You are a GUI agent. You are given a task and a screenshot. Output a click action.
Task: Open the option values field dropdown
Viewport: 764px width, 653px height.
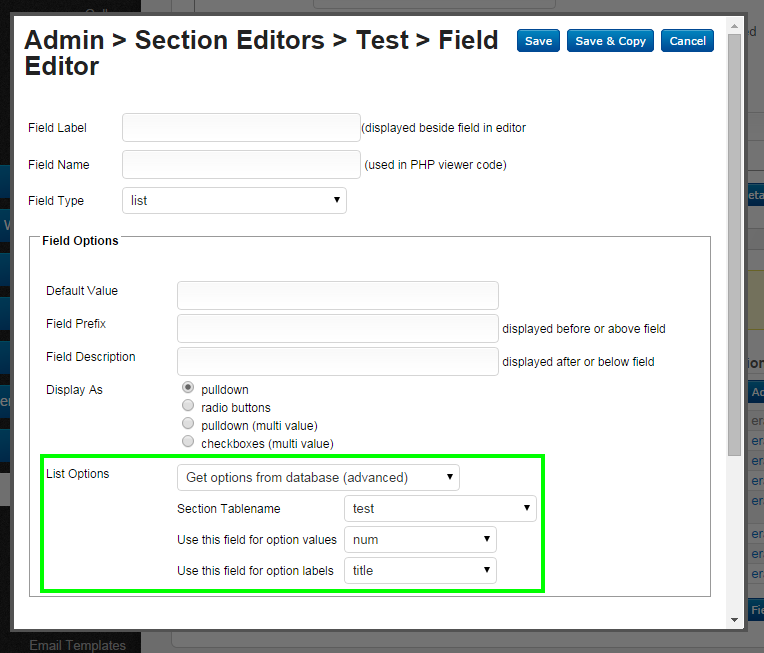(420, 540)
